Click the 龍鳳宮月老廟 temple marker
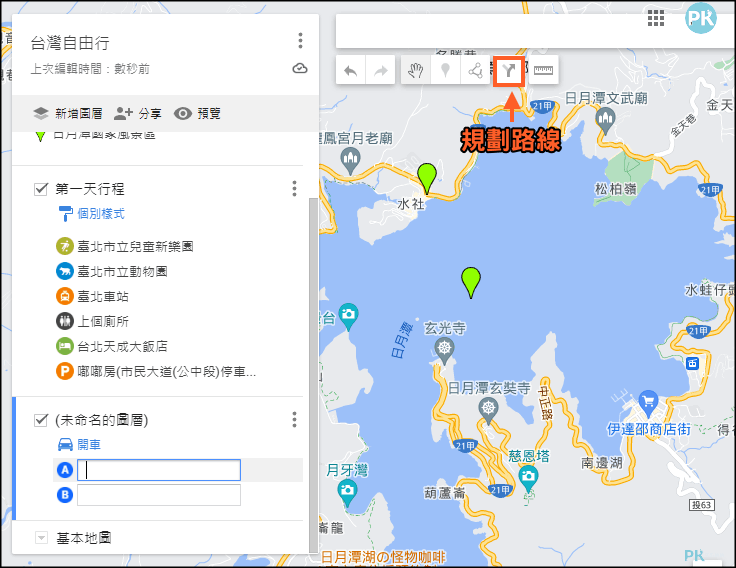The height and width of the screenshot is (568, 736). tap(351, 161)
